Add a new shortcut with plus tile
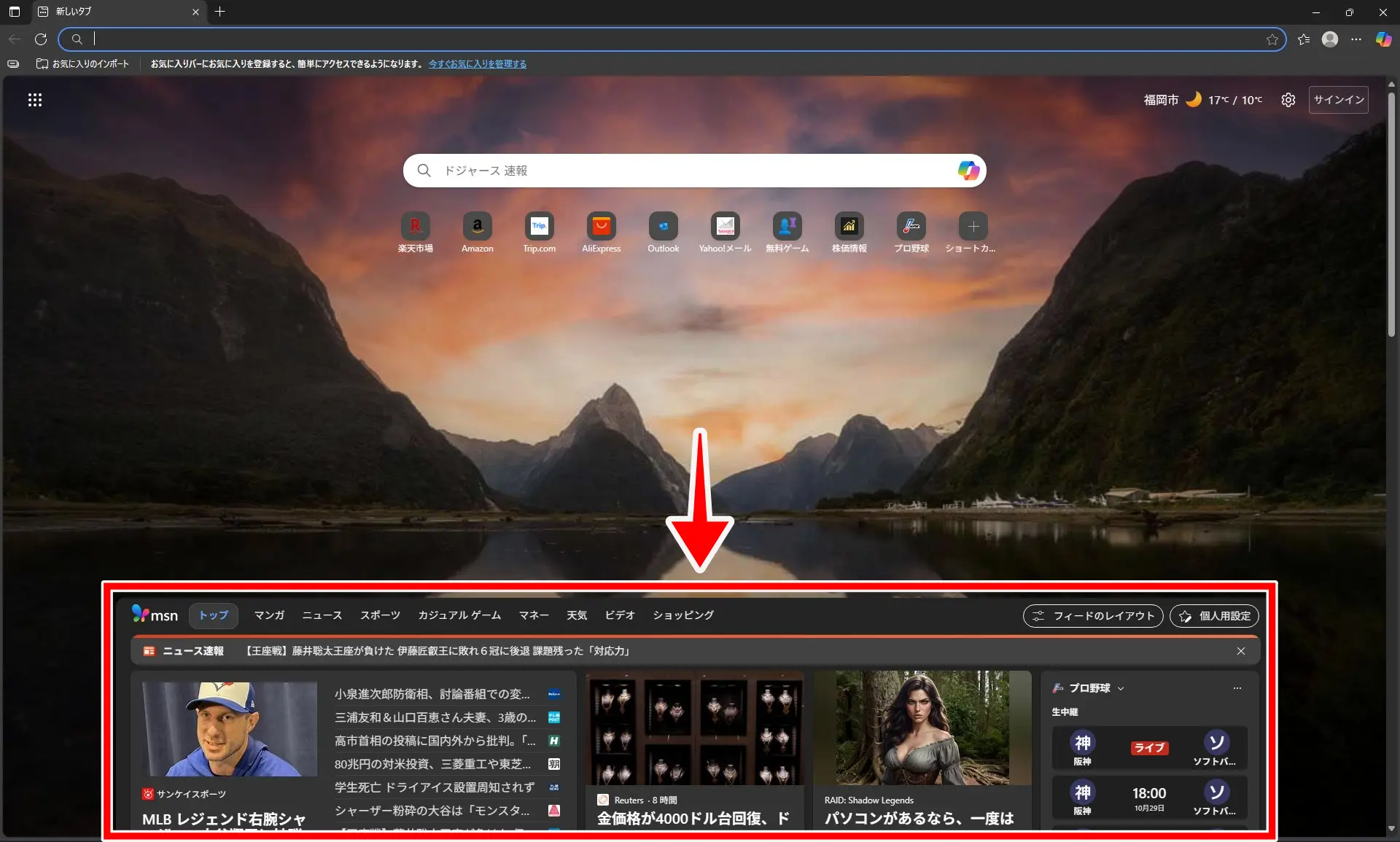 [973, 227]
